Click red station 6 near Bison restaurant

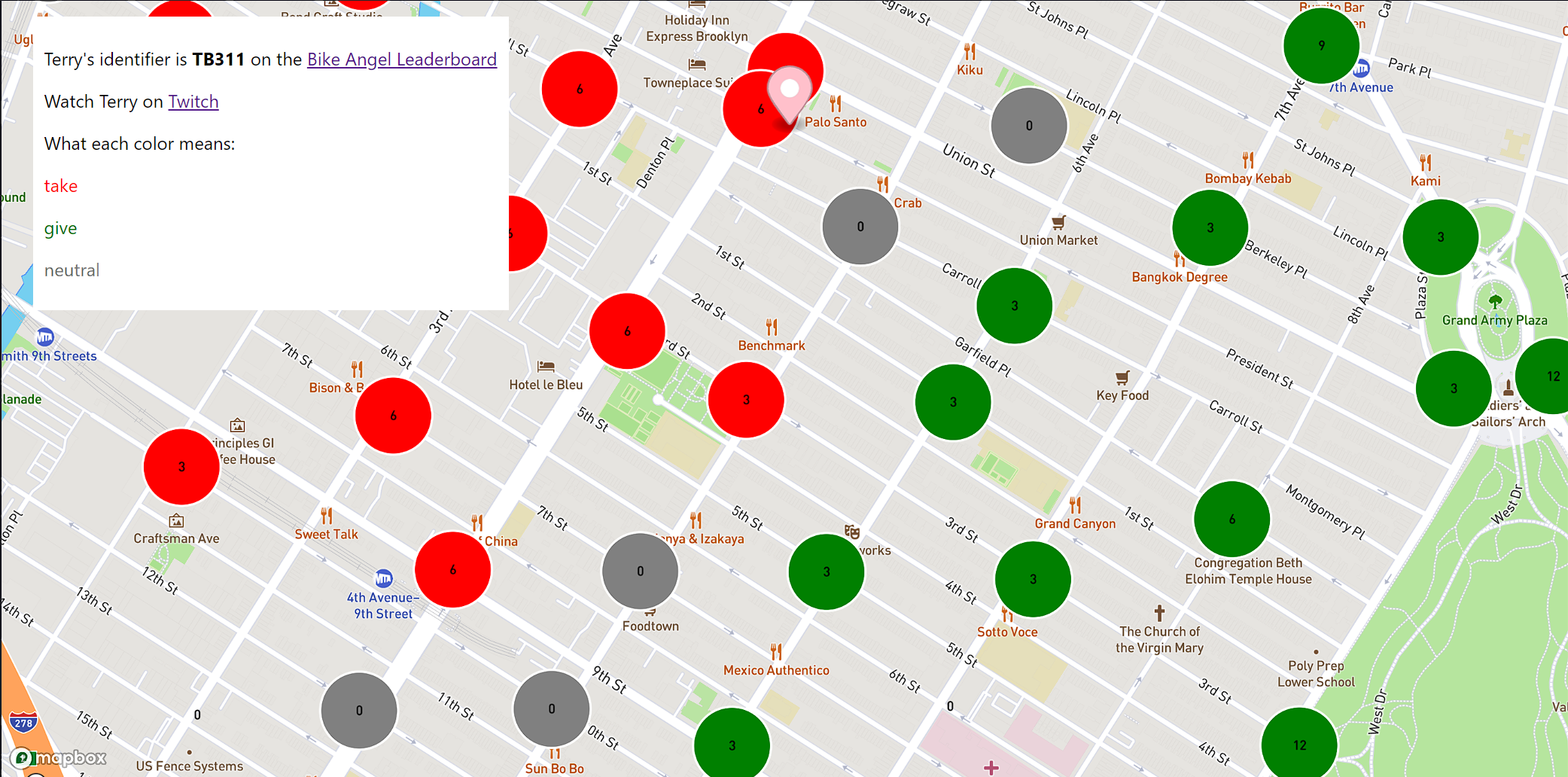point(393,416)
